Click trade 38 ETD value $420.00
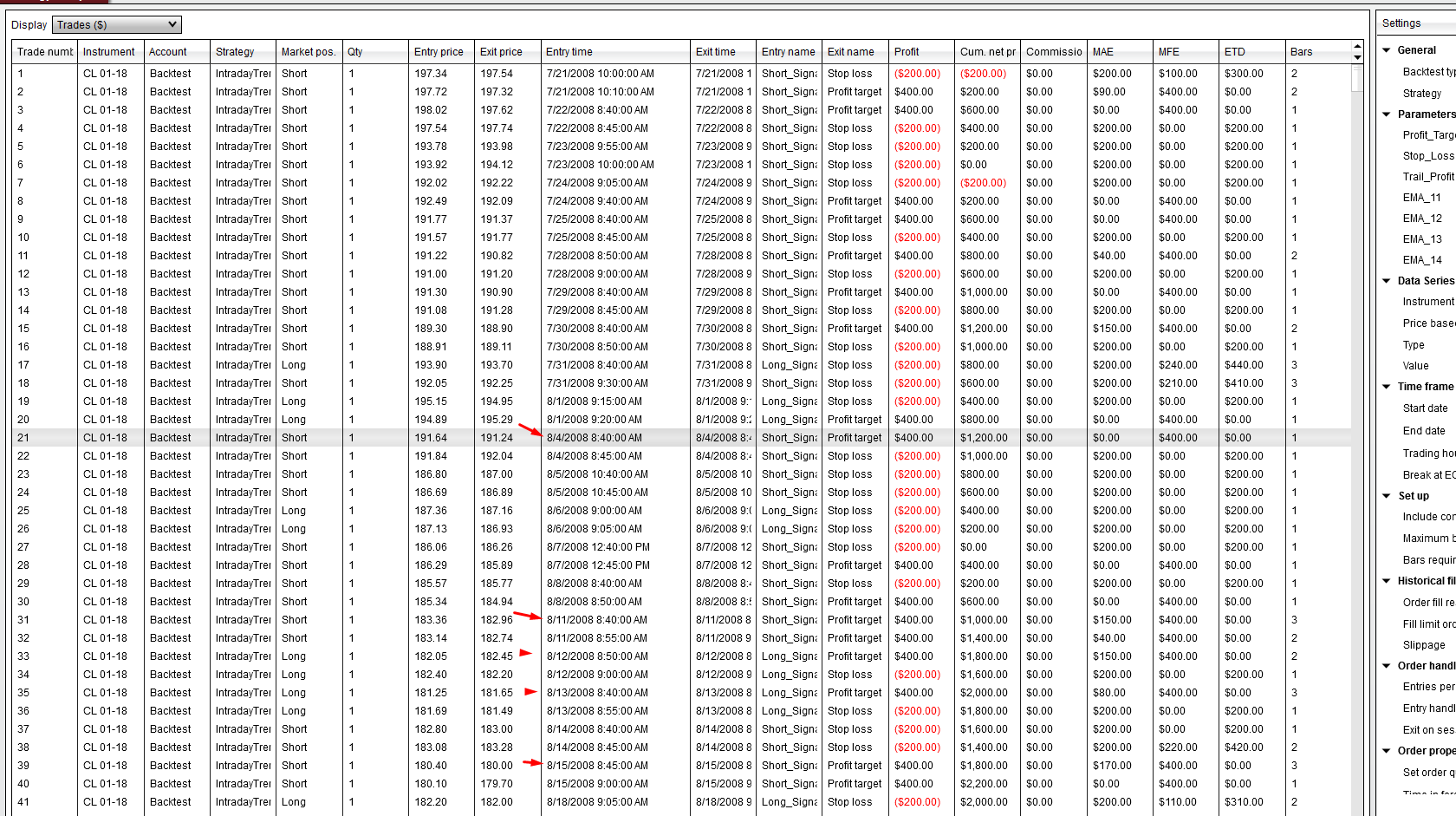This screenshot has height=816, width=1456. coord(1244,747)
